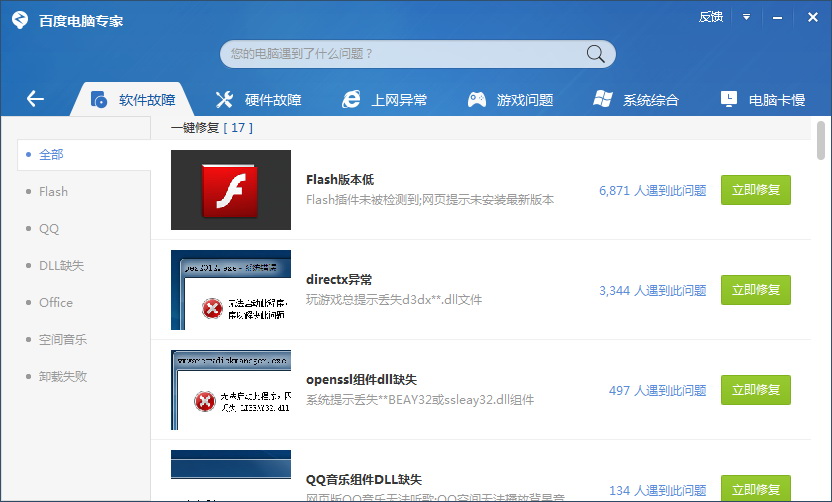Click the directx异常 error dialog thumbnail
Viewport: 832px width, 502px height.
[x=231, y=290]
